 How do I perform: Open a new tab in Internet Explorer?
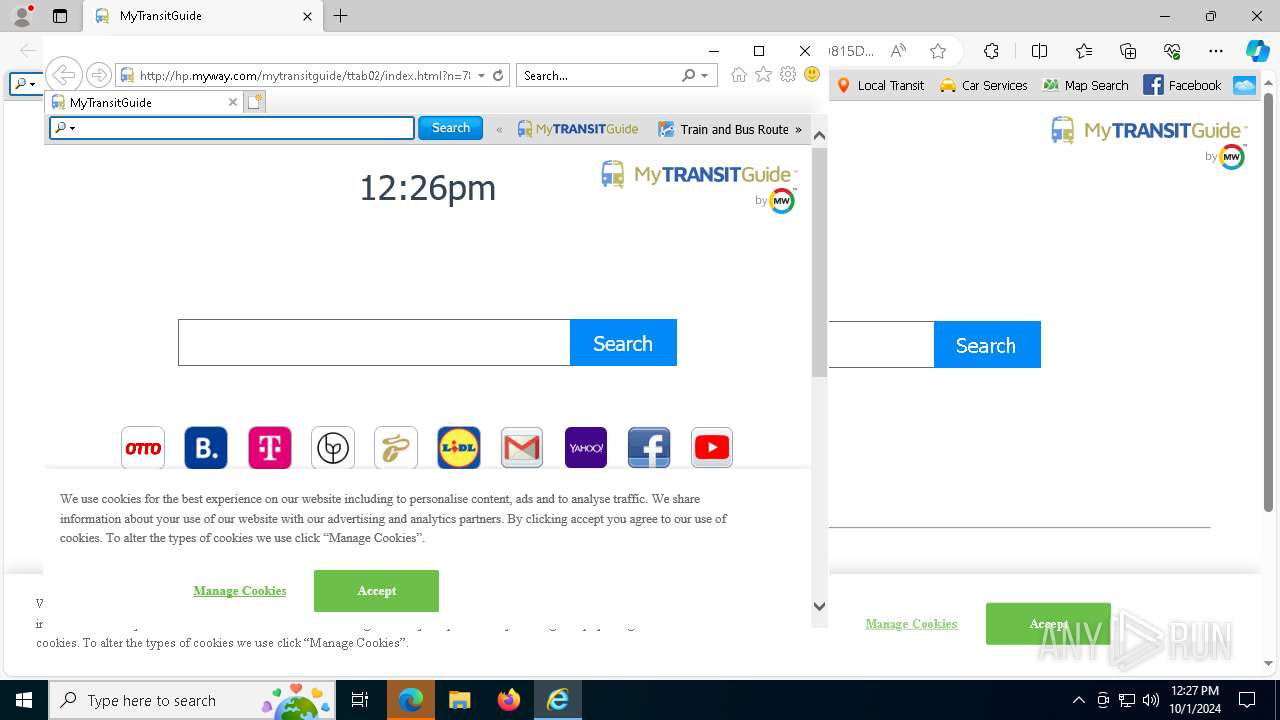click(x=255, y=102)
